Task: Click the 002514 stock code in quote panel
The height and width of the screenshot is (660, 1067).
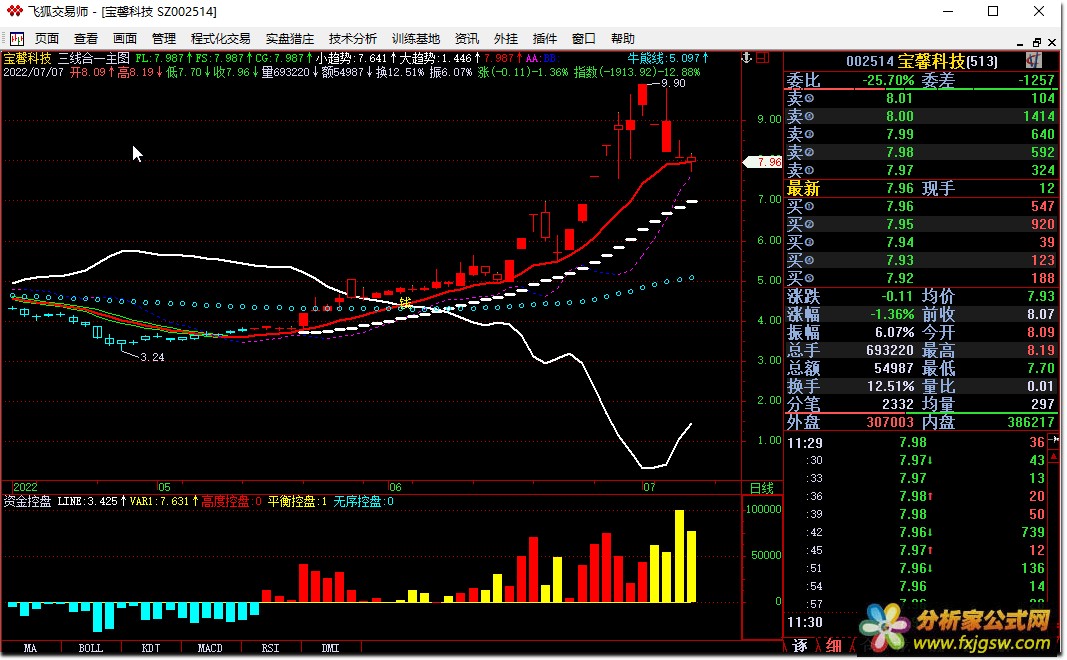Action: (870, 61)
